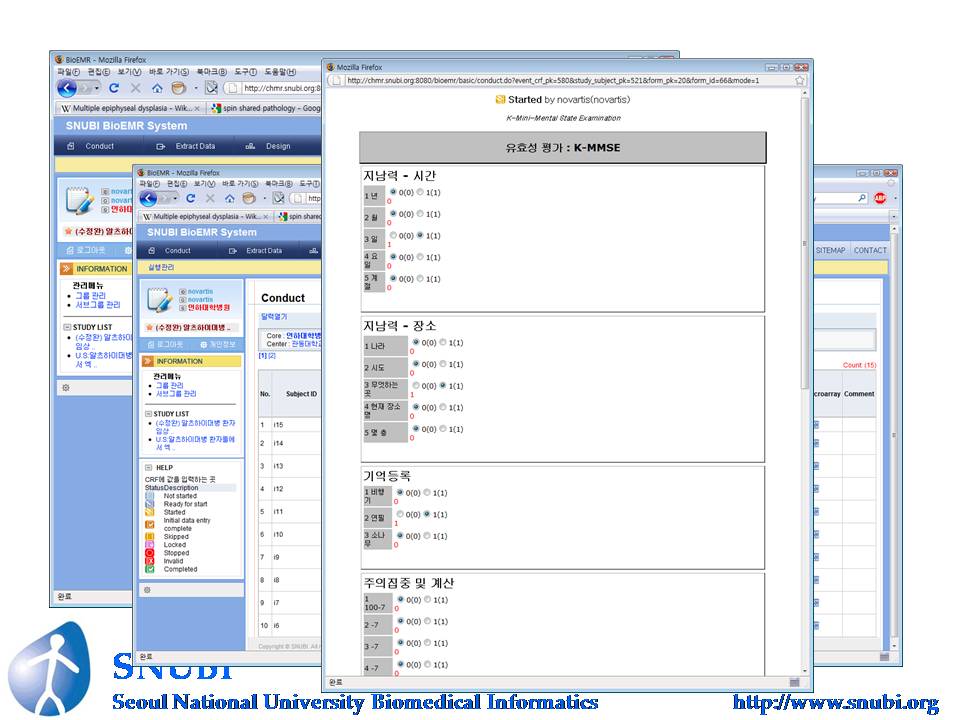Go home in rear BioEMR Firefox window

tap(157, 88)
